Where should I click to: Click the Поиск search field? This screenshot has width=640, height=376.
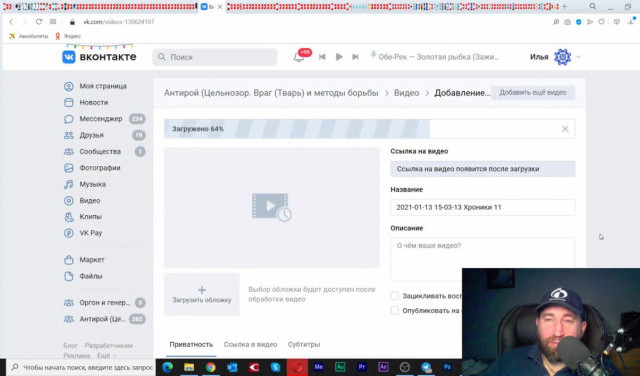click(x=215, y=57)
